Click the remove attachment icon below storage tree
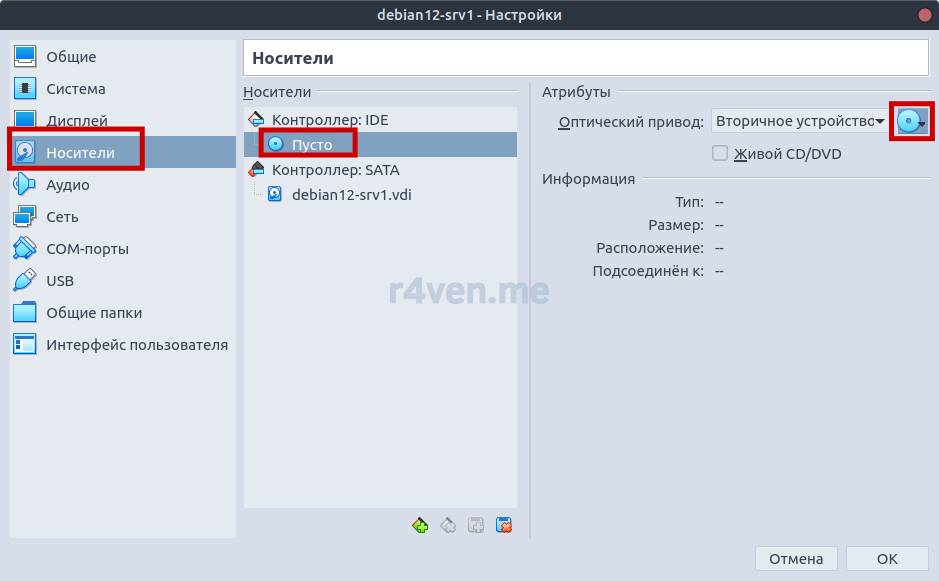 505,525
